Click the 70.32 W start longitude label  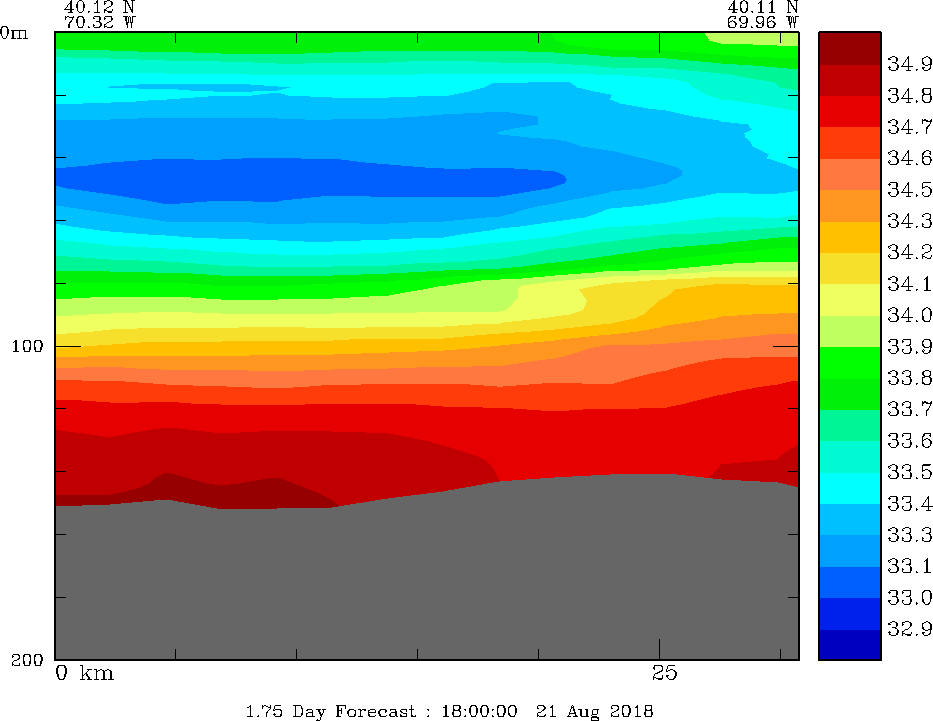coord(99,23)
